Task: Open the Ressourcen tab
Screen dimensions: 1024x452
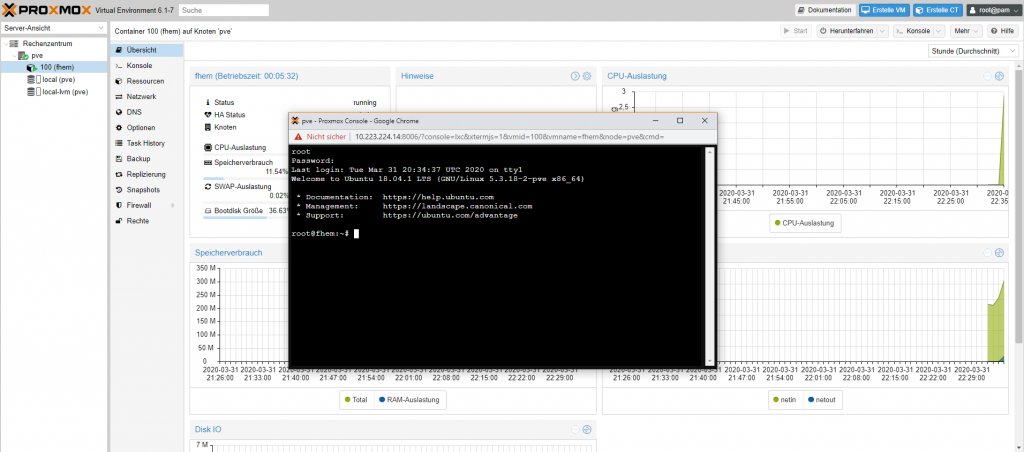Action: pyautogui.click(x=146, y=81)
